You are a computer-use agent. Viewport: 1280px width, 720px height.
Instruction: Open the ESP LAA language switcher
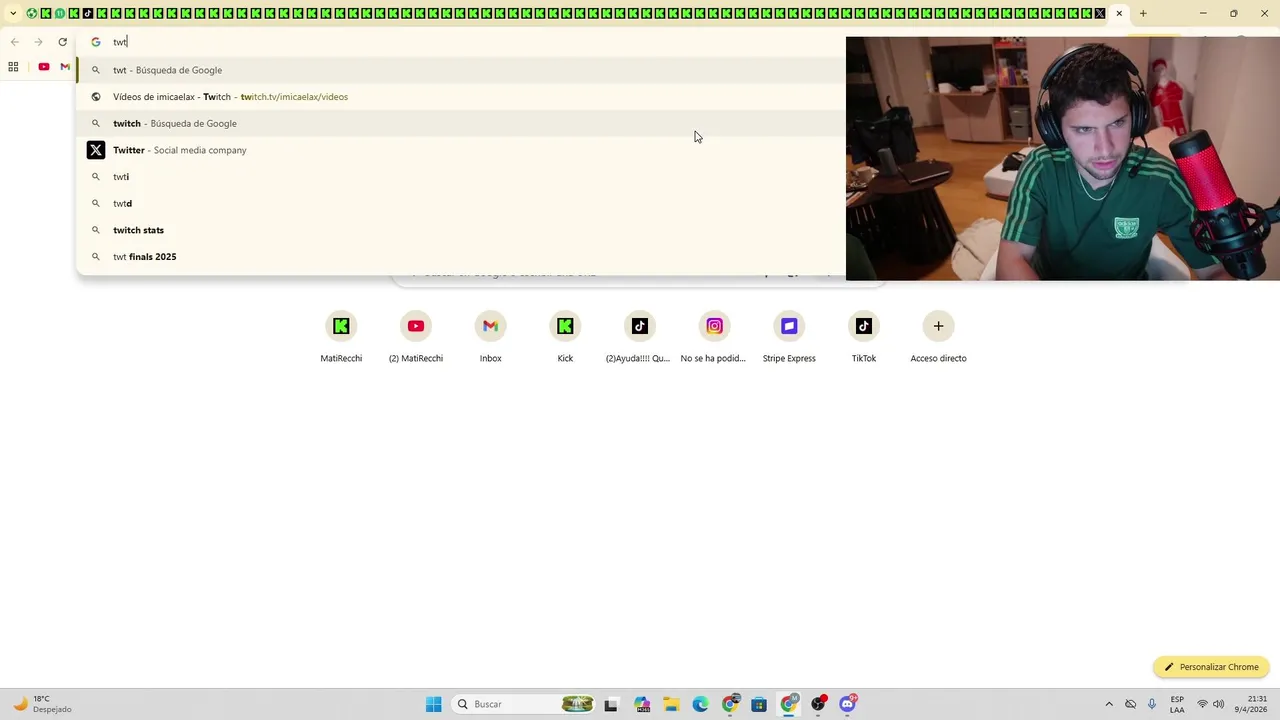point(1177,704)
